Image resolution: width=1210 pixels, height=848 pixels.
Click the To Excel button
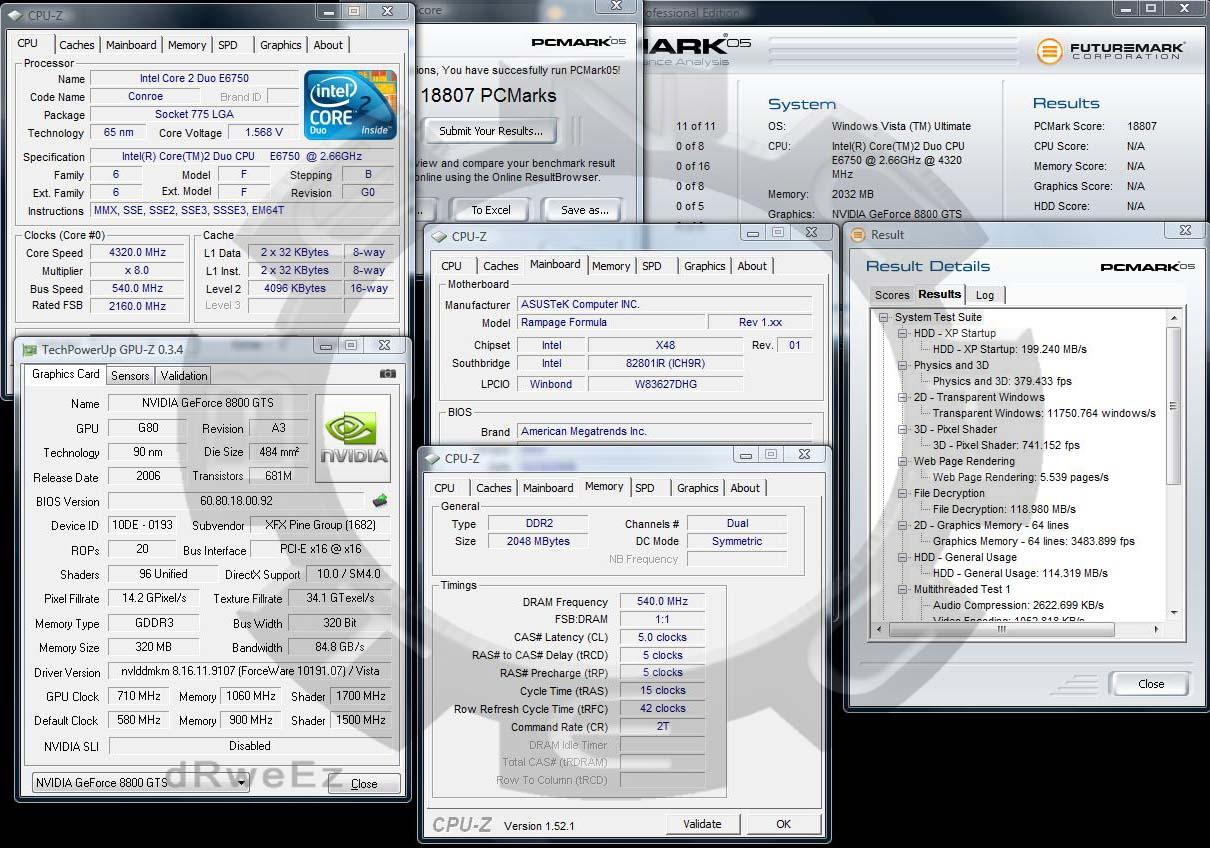[491, 210]
